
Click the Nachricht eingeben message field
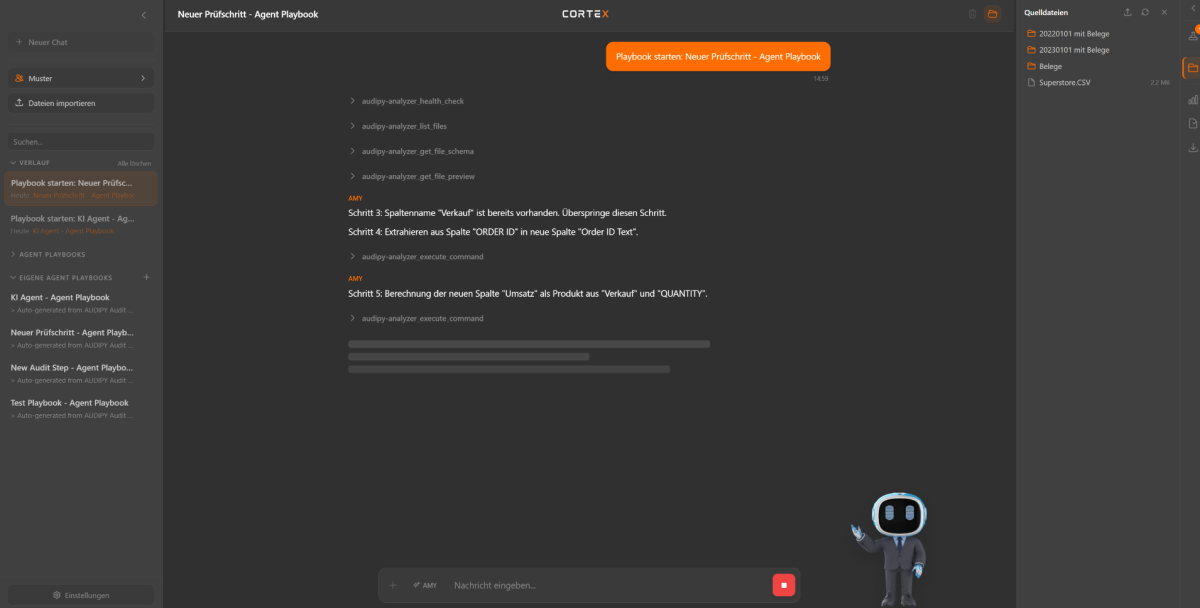(600, 585)
